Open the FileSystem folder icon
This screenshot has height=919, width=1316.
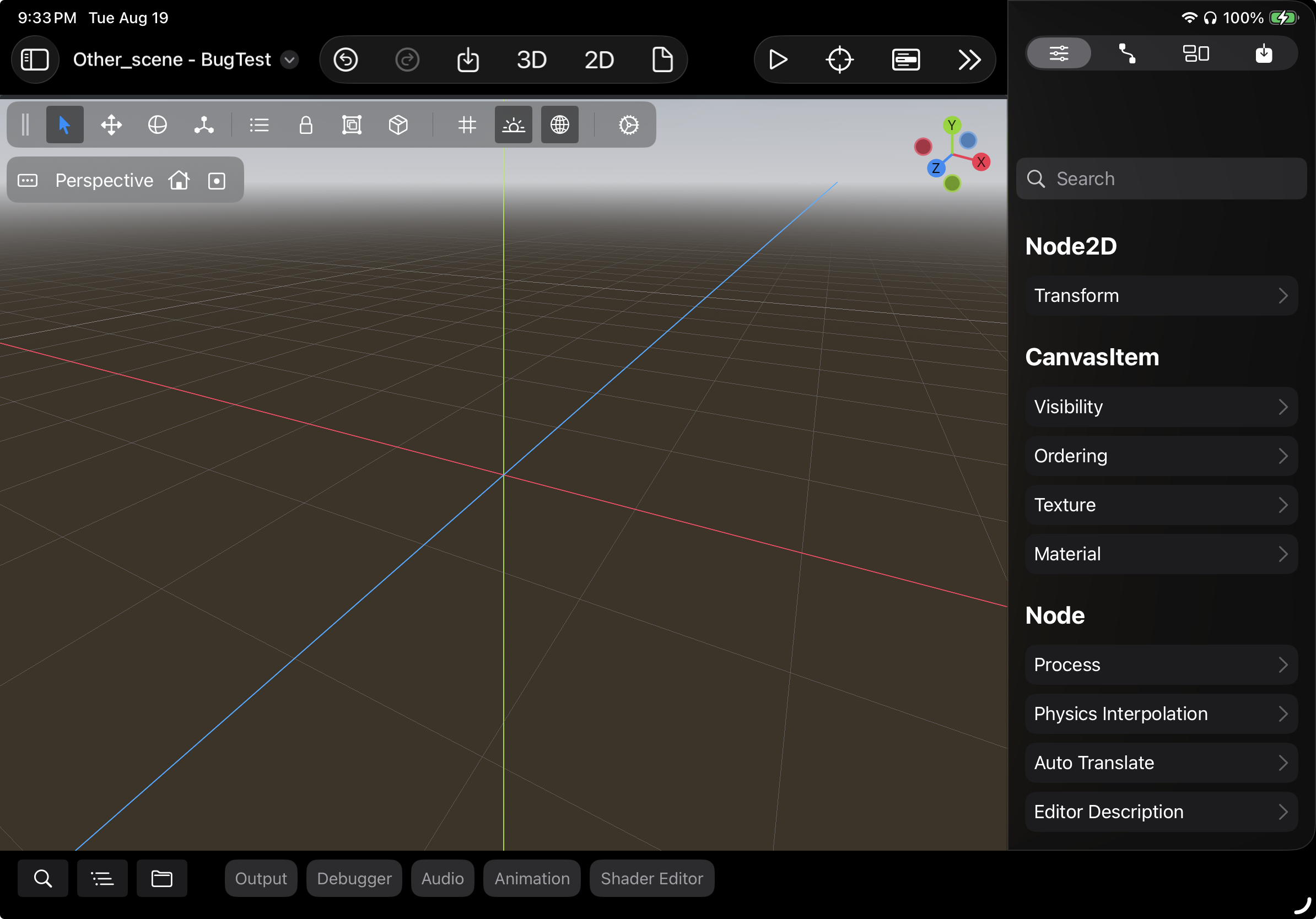tap(162, 878)
